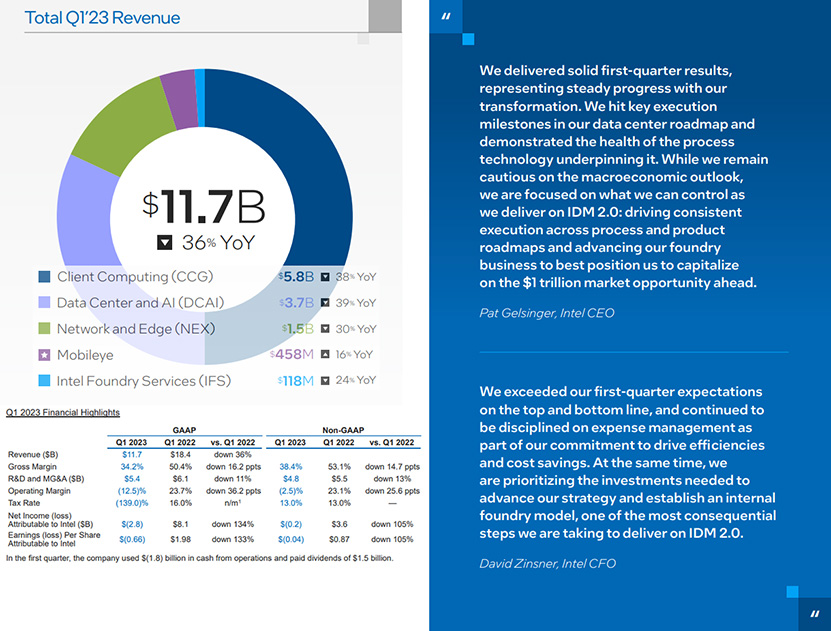Click the $458M Mobileye revenue value

point(292,354)
